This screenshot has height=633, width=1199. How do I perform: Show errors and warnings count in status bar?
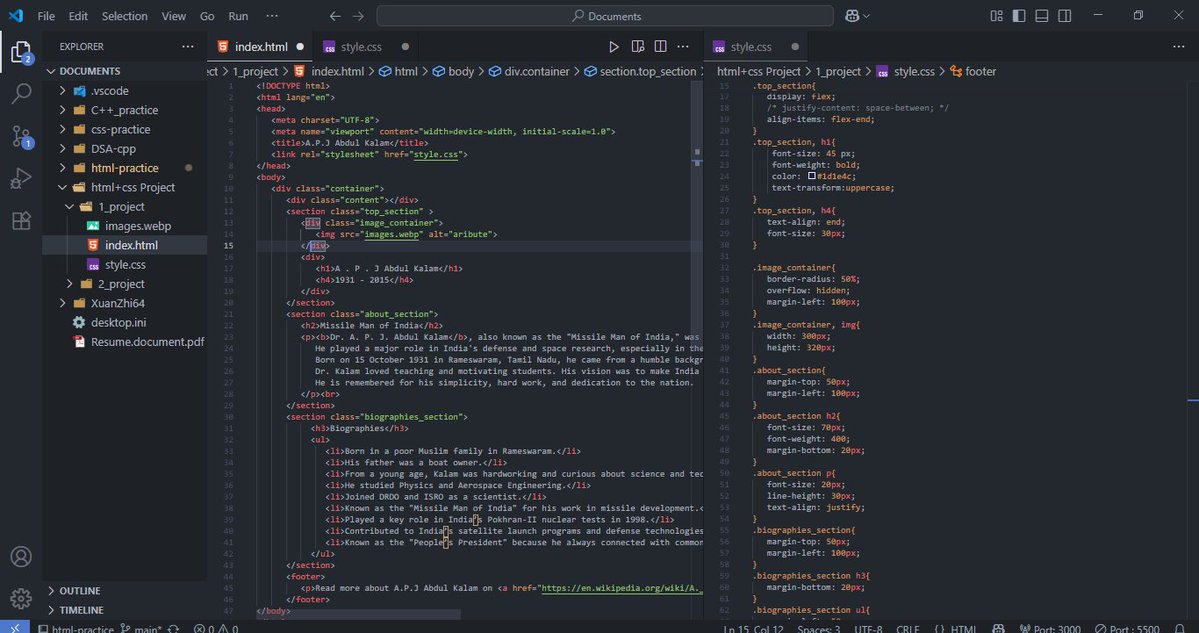coord(216,628)
